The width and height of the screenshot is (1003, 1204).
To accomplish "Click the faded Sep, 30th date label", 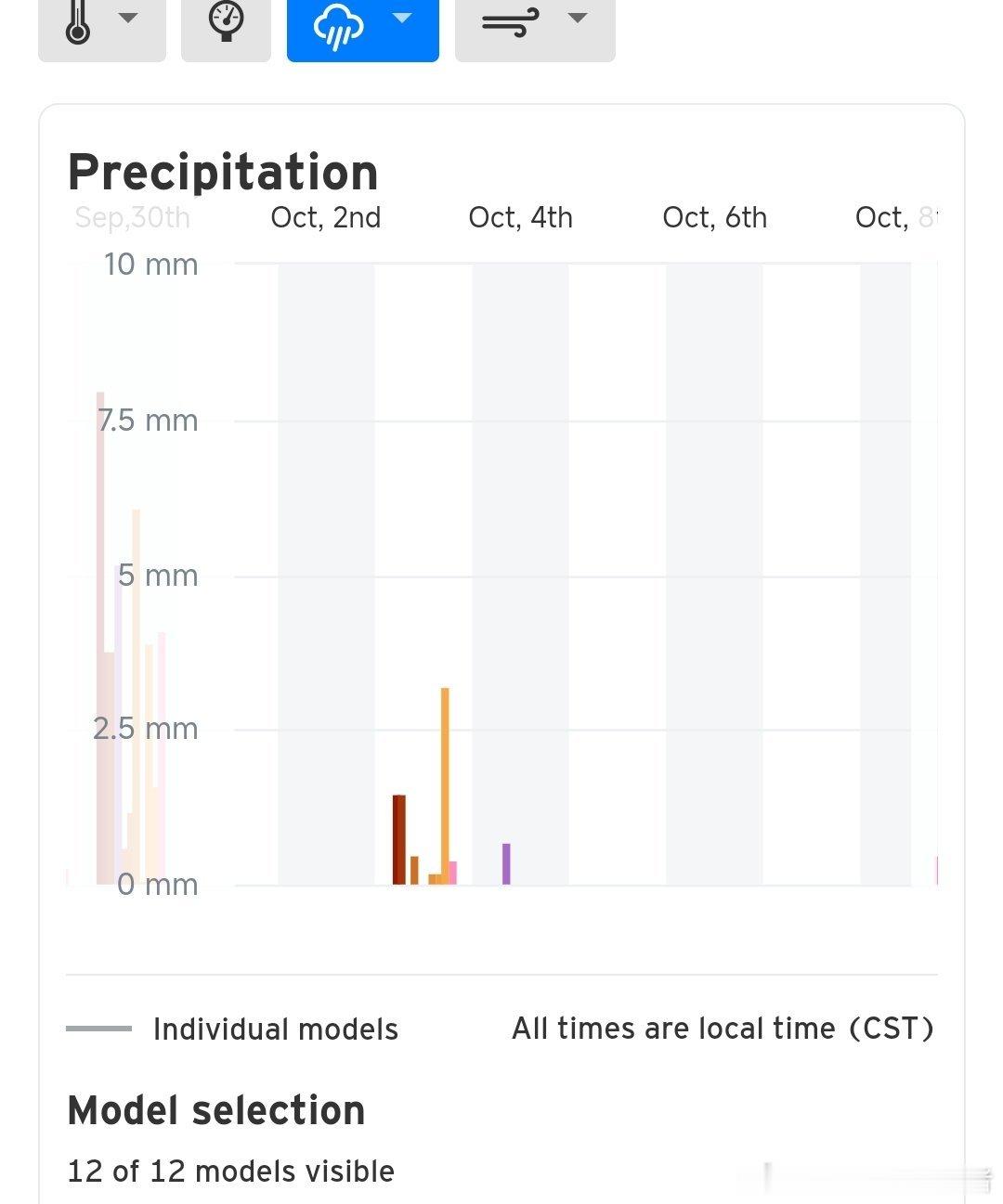I will (x=132, y=217).
